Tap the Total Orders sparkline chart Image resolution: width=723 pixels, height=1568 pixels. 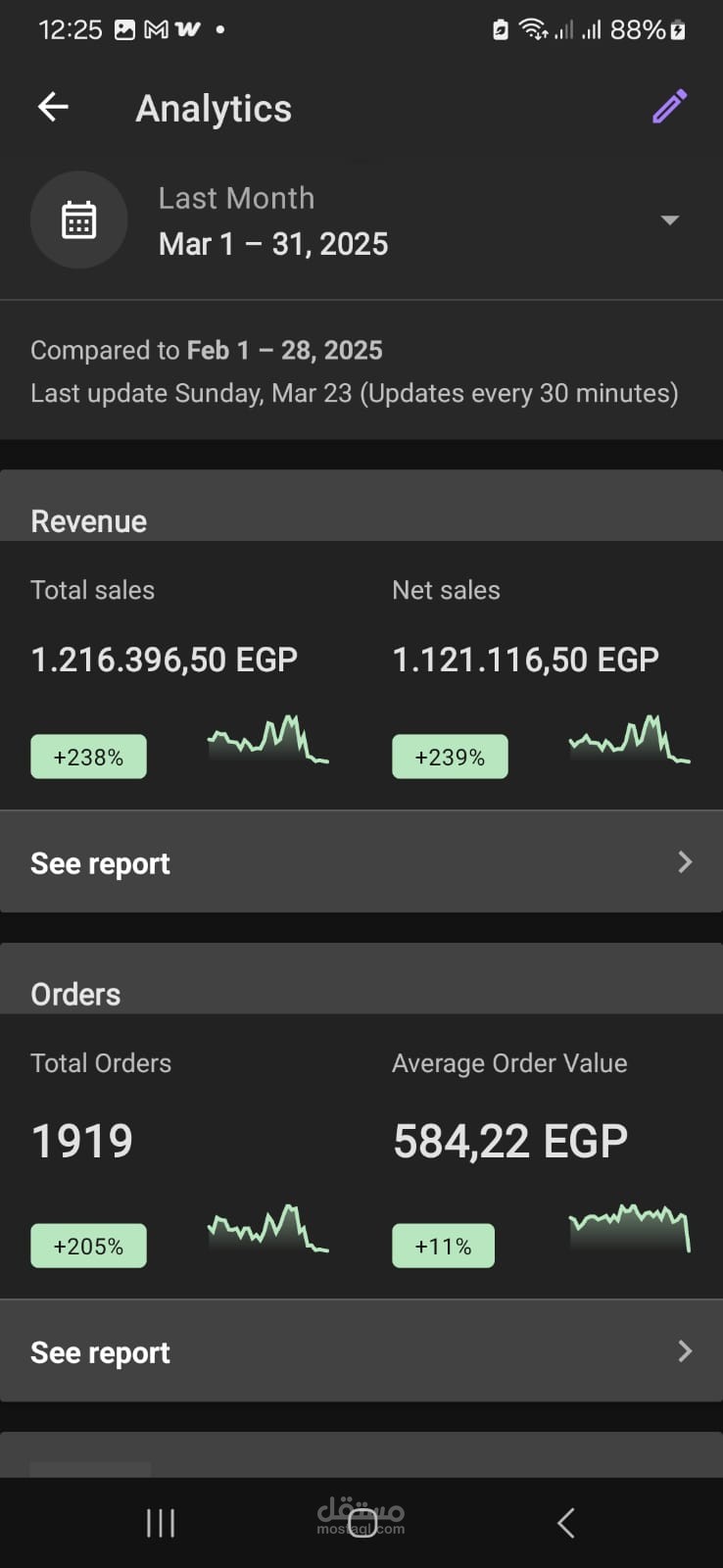pos(267,1228)
